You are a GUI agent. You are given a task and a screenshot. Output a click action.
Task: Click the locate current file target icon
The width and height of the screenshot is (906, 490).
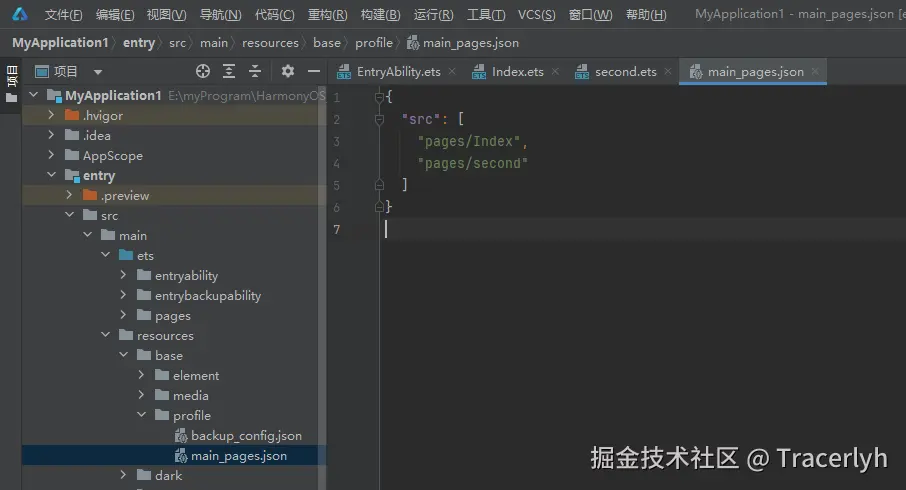[x=203, y=71]
